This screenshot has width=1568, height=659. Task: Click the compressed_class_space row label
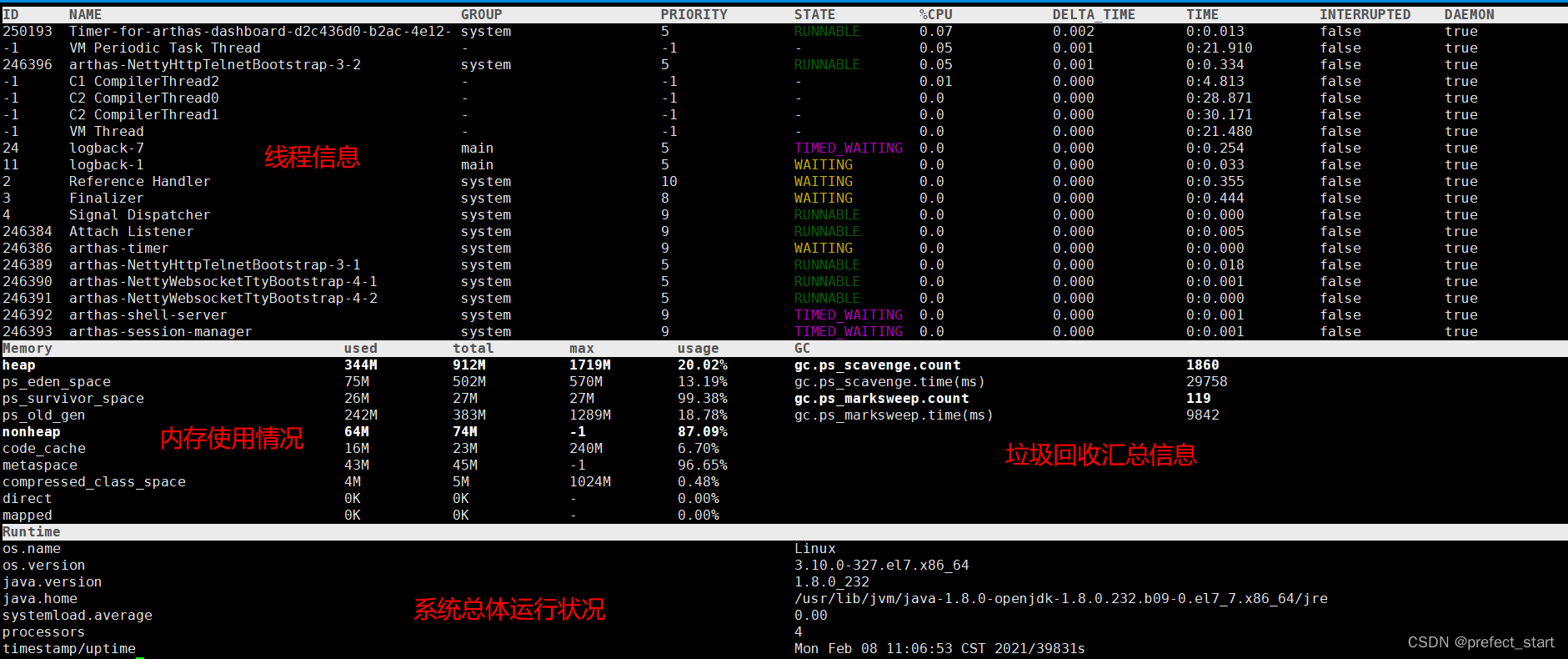pyautogui.click(x=94, y=482)
